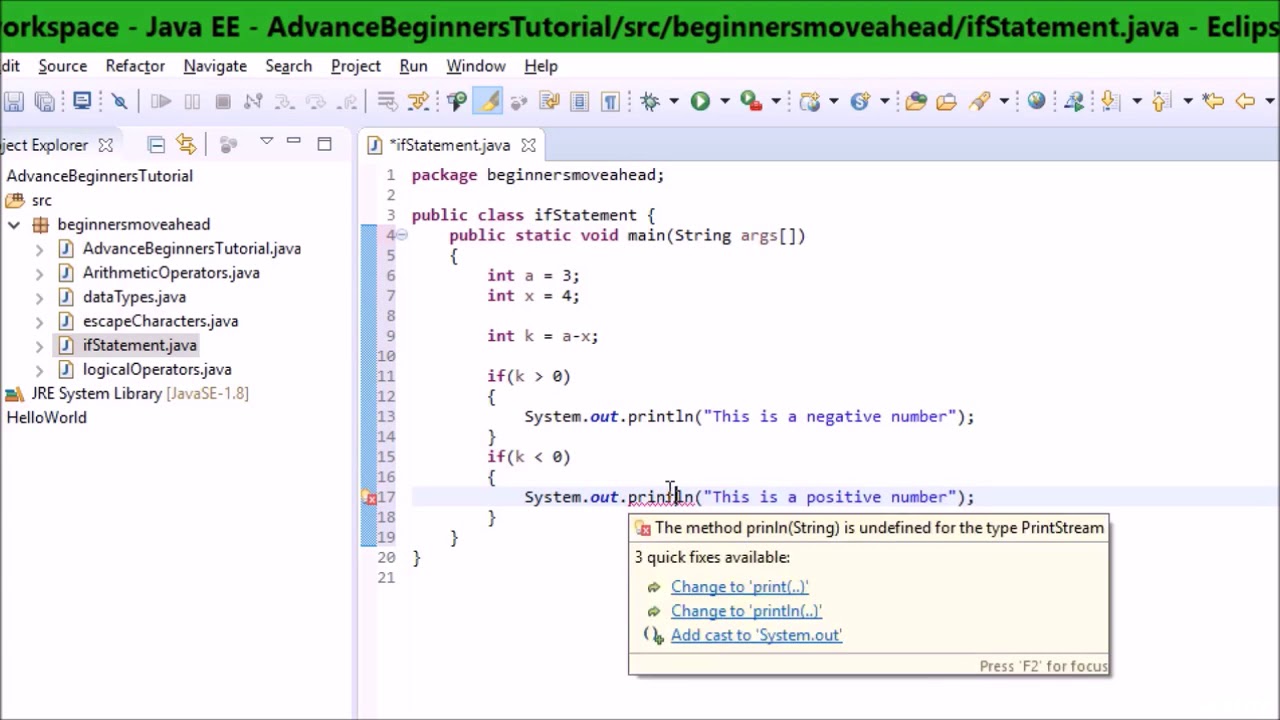Open the Project menu
1280x720 pixels.
356,66
